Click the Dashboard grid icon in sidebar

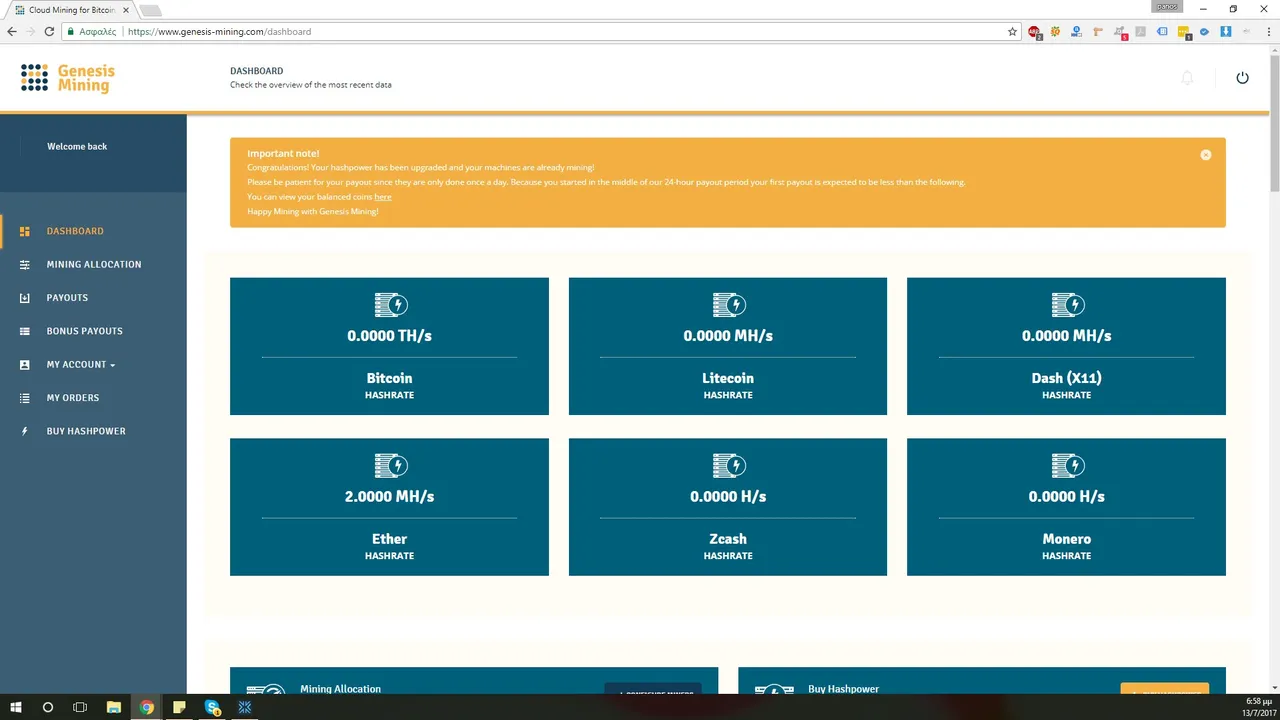click(x=25, y=231)
